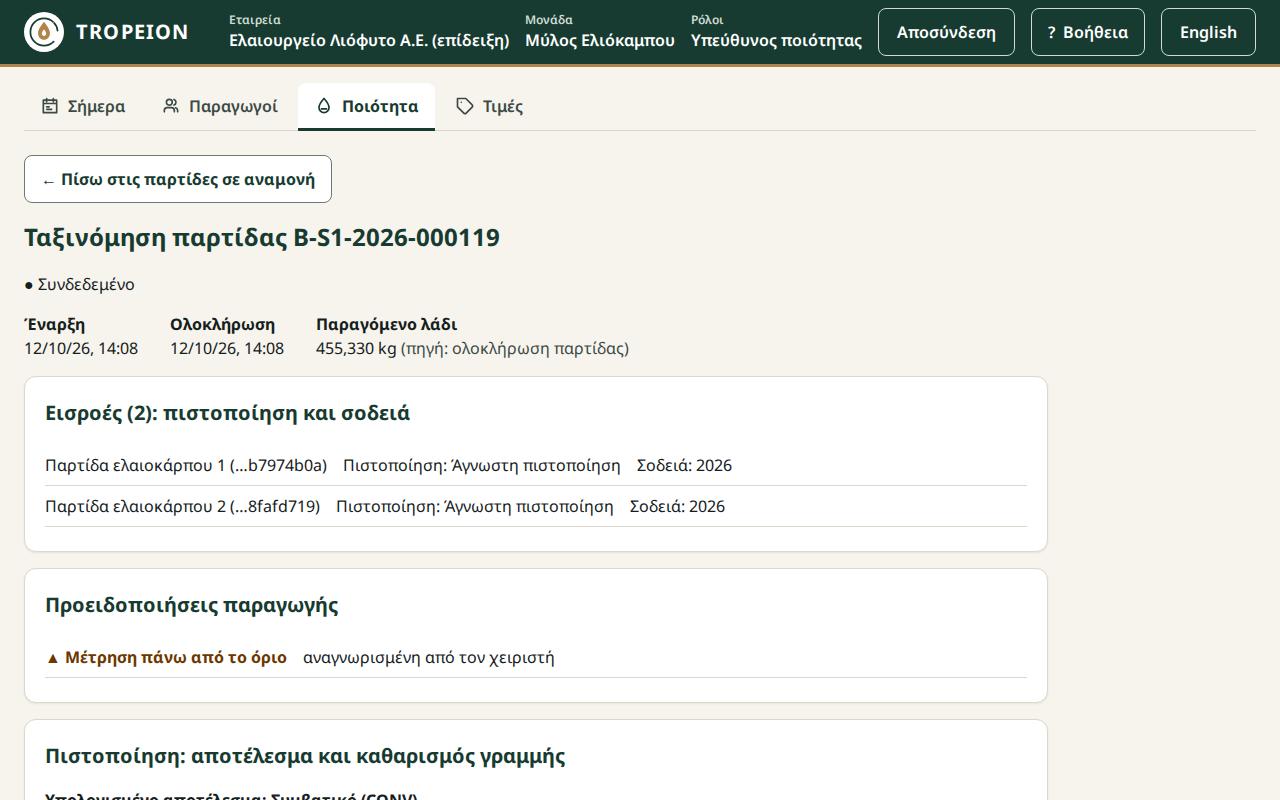This screenshot has height=800, width=1280.
Task: Click heading Εισροές (2): πιστοποίηση και σοδειά
Action: 228,414
